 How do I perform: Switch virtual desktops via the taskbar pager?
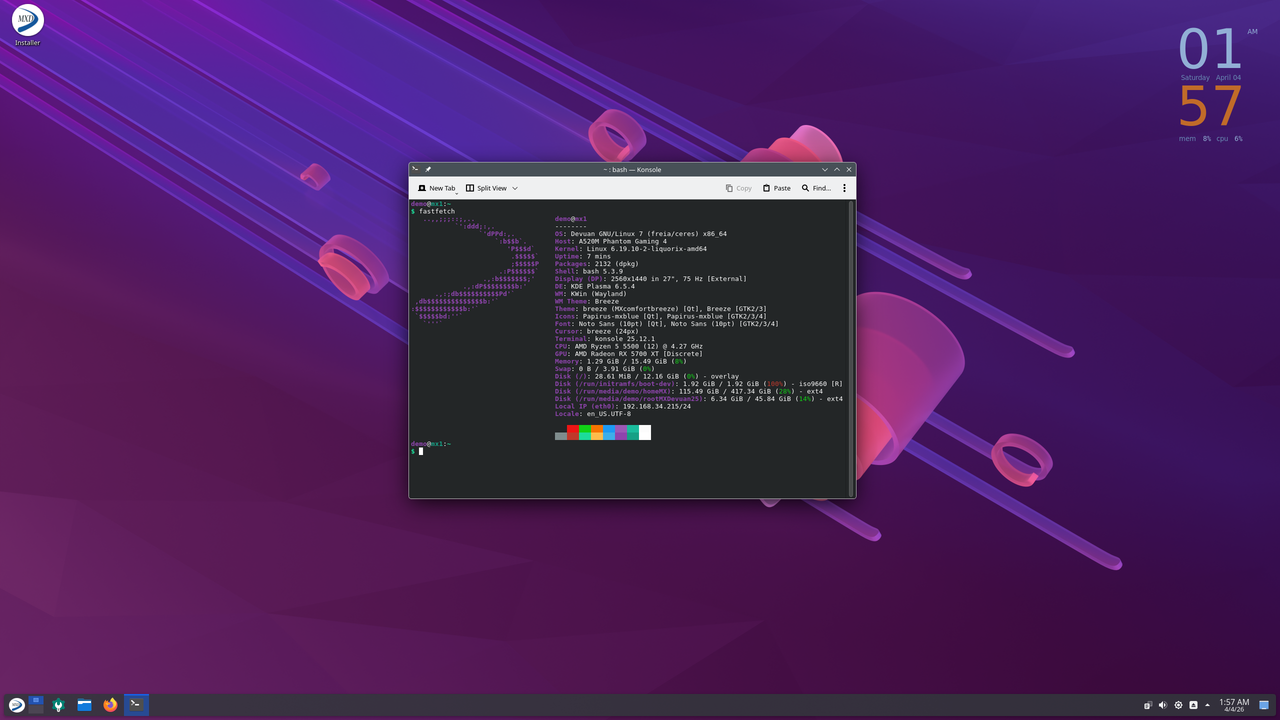pos(36,703)
